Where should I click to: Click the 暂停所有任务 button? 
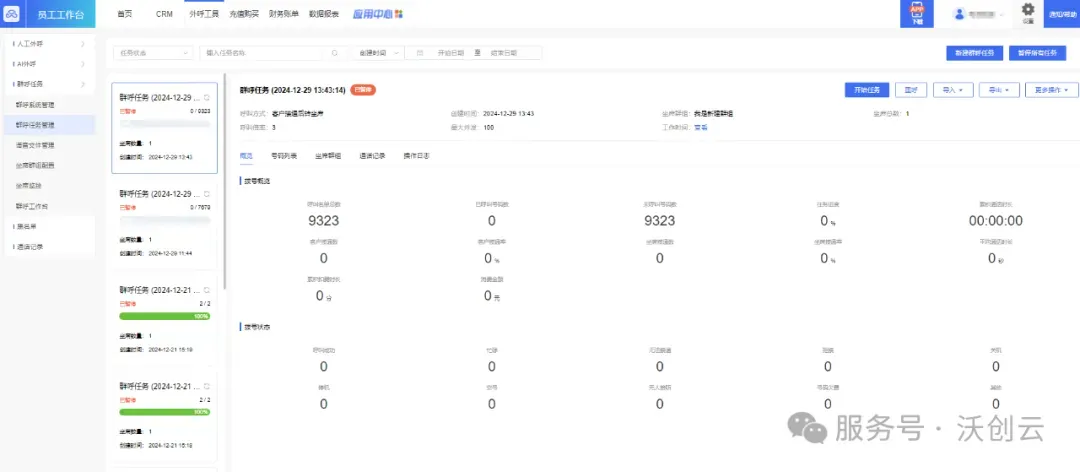coord(1037,53)
